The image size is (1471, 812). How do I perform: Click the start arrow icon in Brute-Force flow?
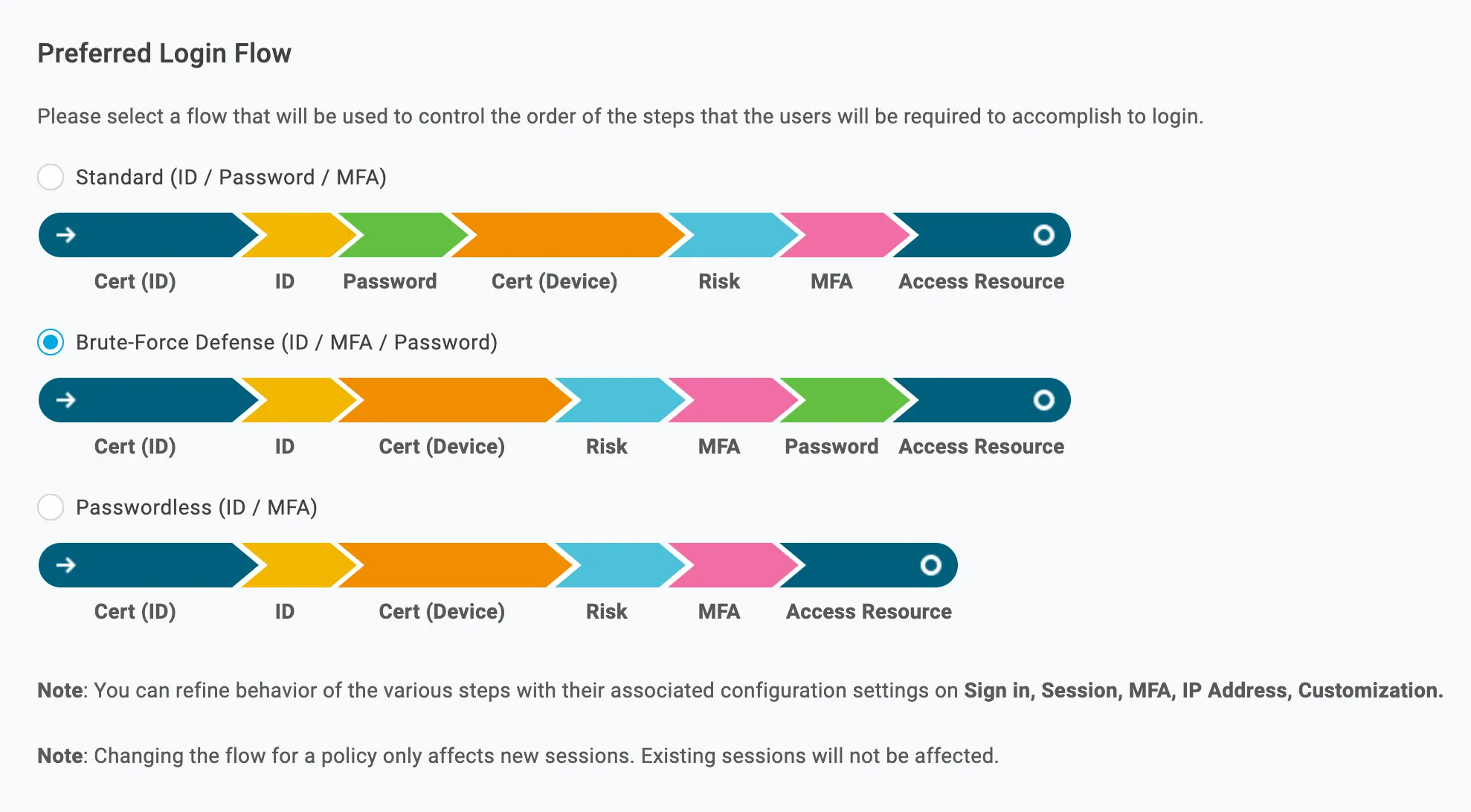click(66, 400)
